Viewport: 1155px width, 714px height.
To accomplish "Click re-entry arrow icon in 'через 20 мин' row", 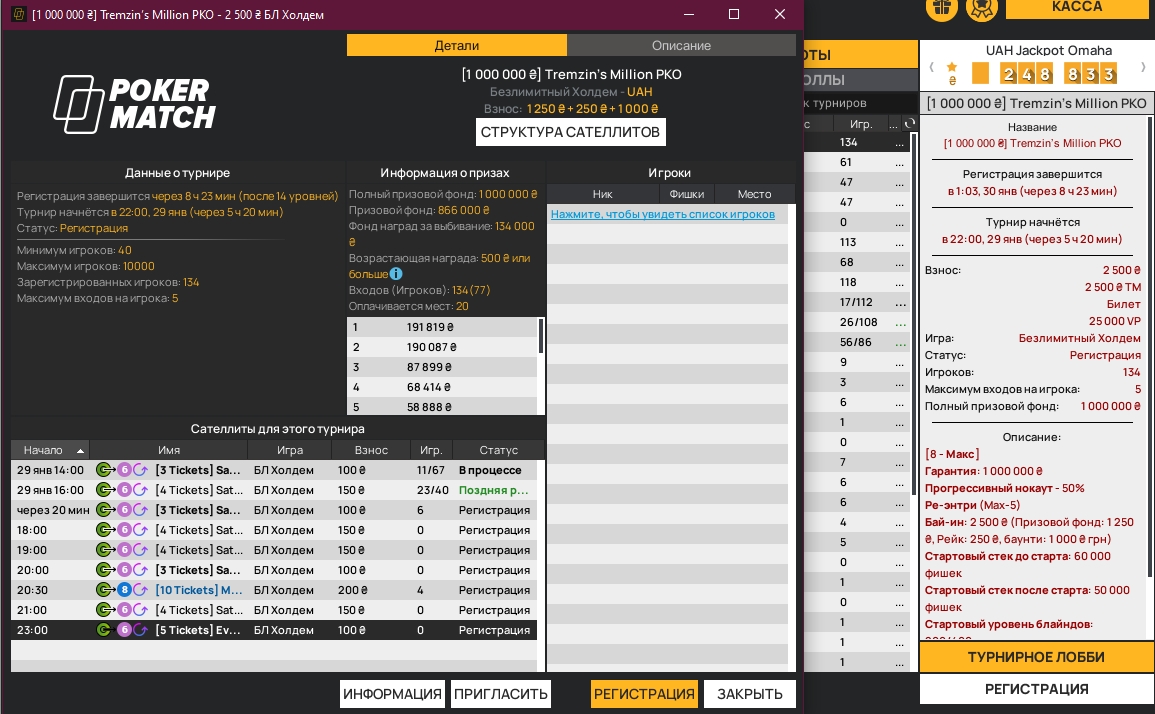I will [x=140, y=510].
